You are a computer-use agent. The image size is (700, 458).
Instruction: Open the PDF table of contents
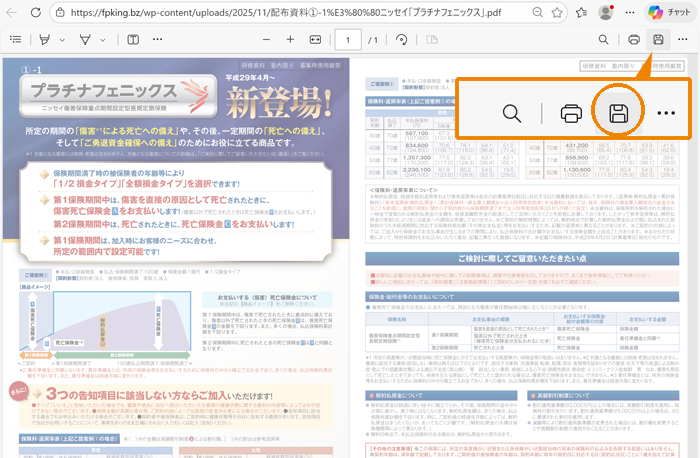(15, 40)
